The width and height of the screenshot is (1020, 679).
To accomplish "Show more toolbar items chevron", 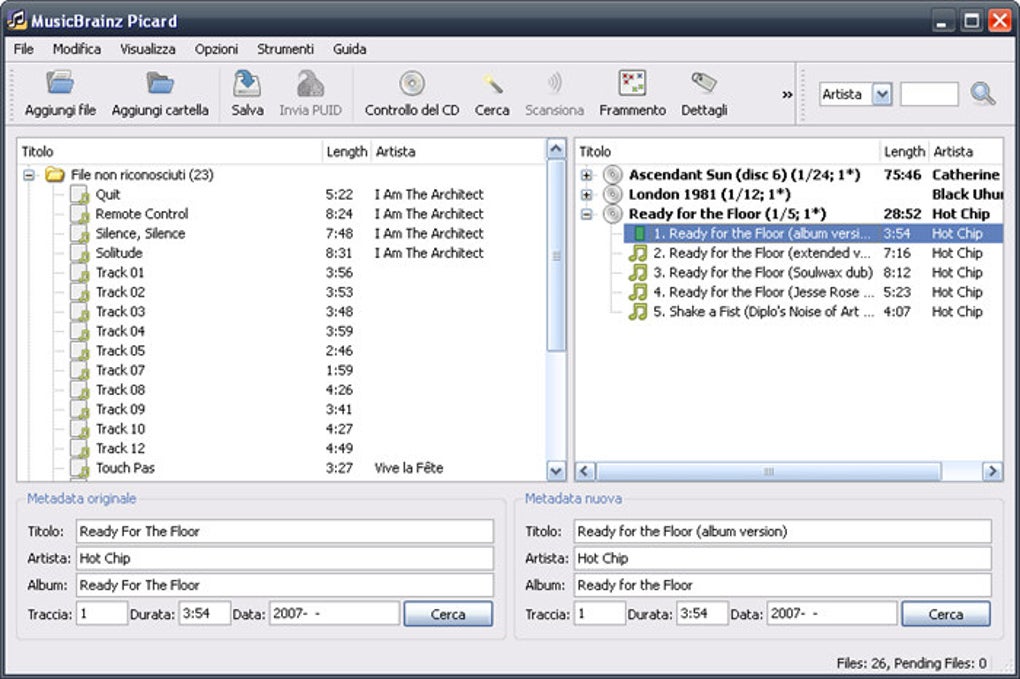I will 787,94.
